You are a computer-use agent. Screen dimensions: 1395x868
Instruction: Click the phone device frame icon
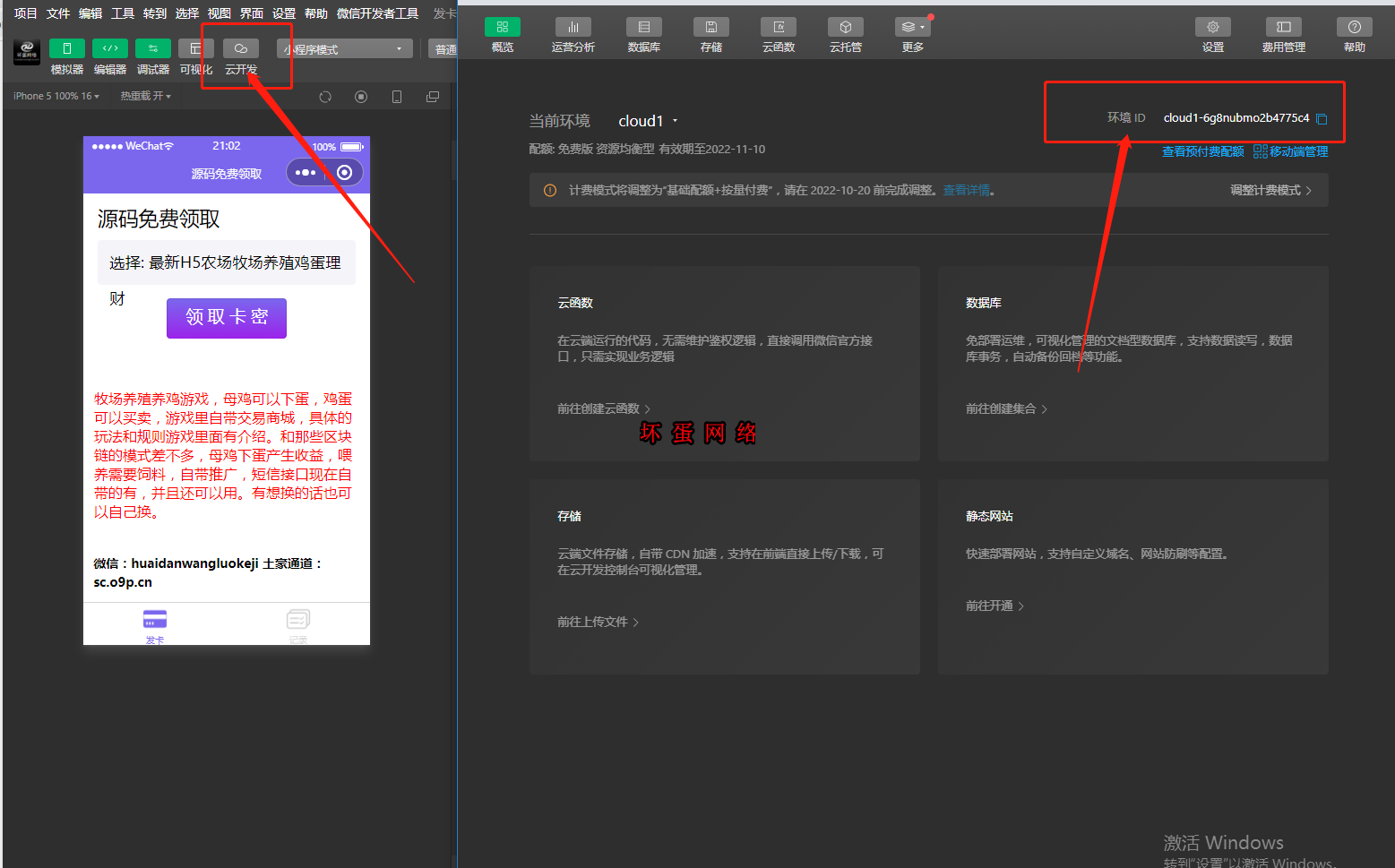click(397, 97)
